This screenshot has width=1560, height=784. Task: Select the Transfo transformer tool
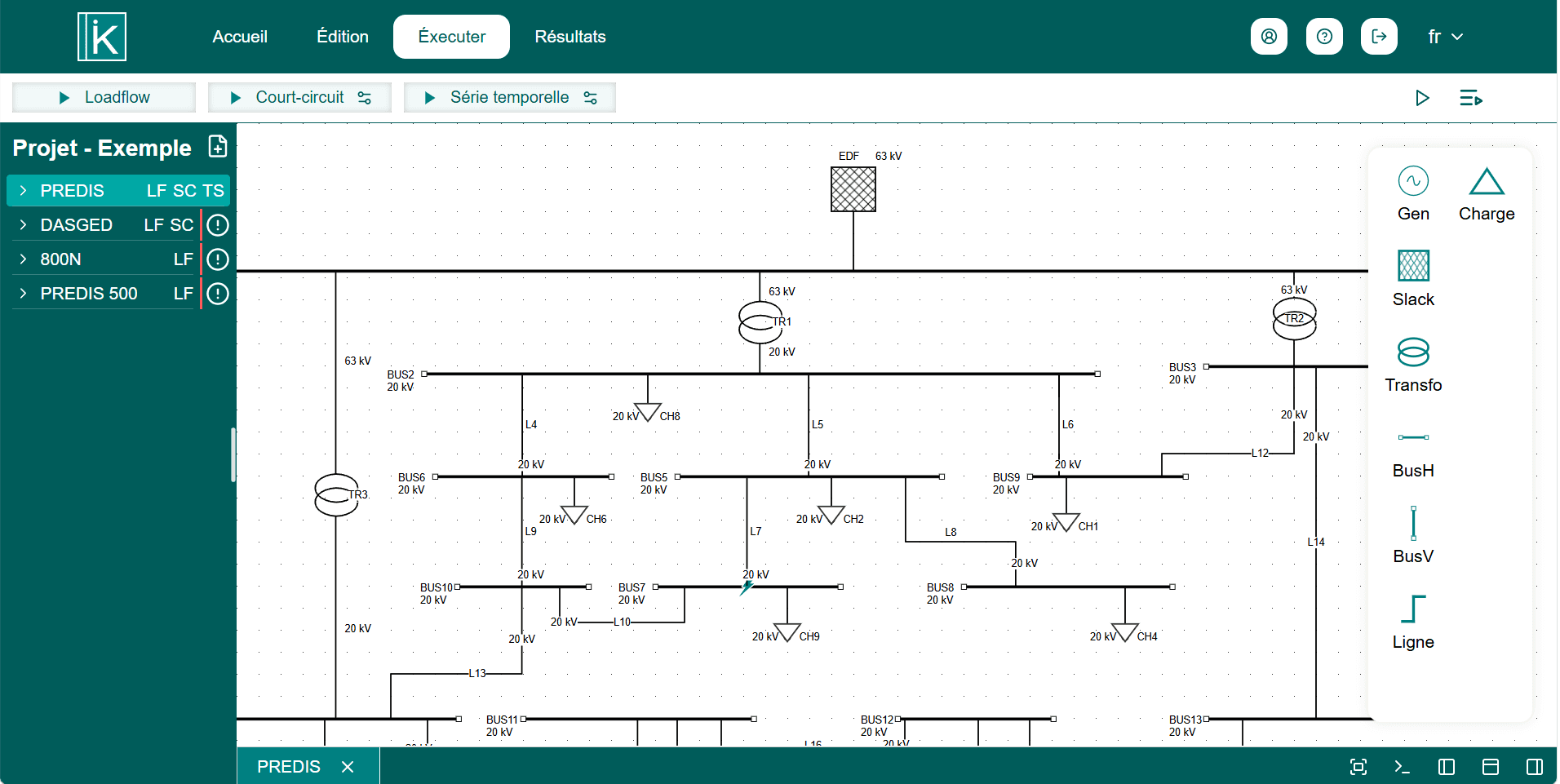(x=1413, y=364)
